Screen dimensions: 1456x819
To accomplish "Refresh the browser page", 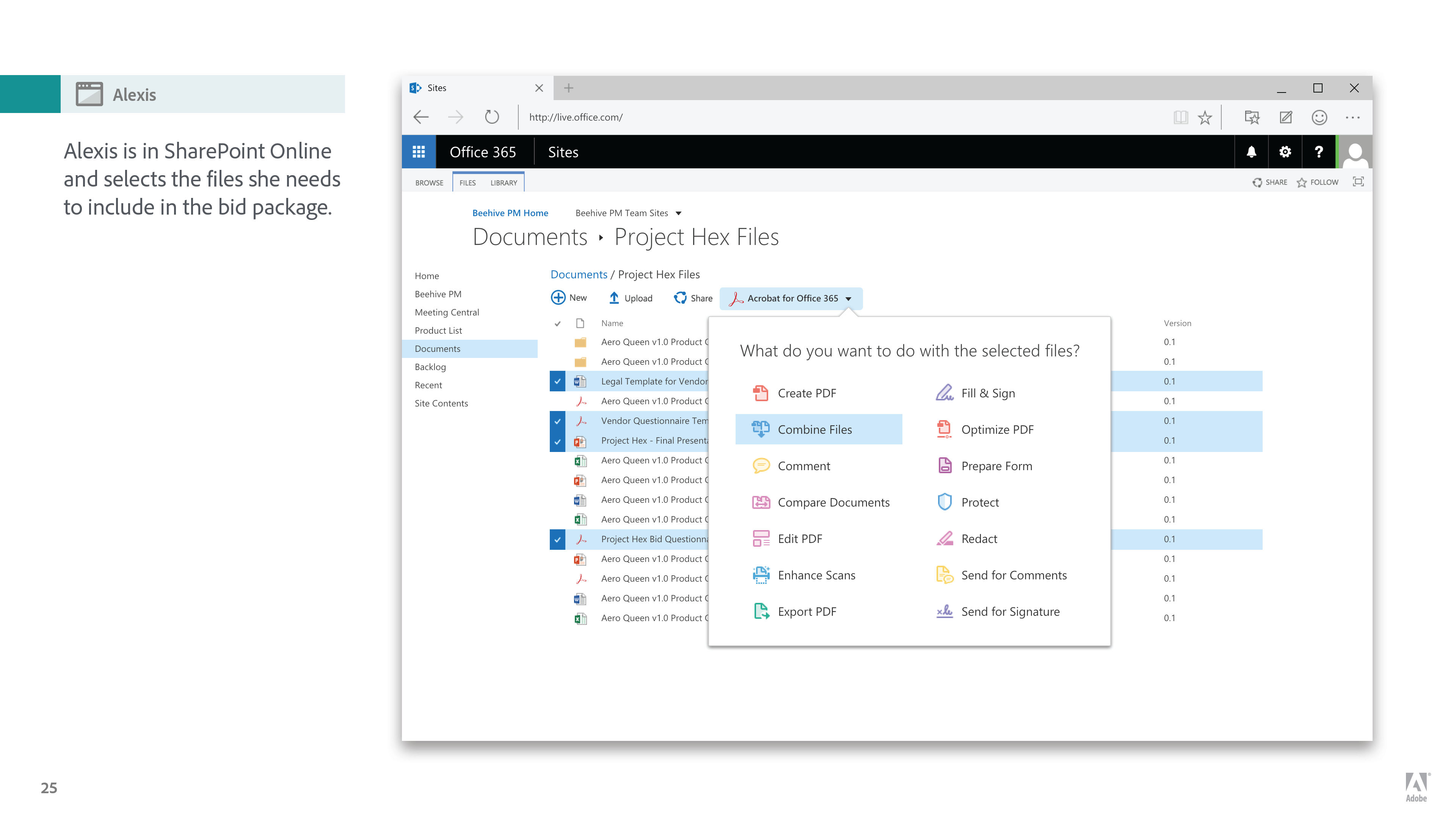I will pyautogui.click(x=492, y=117).
